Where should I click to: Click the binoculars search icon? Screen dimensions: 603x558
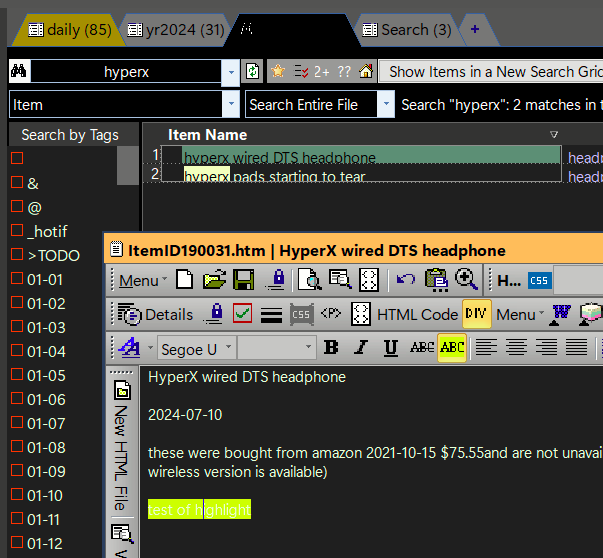pyautogui.click(x=18, y=71)
